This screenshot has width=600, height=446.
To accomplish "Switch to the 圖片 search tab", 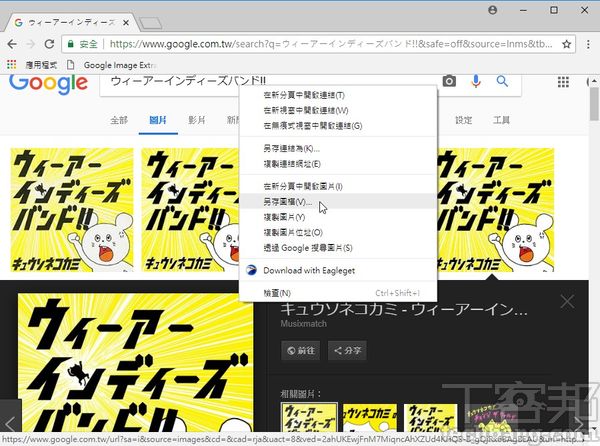I will click(x=158, y=120).
